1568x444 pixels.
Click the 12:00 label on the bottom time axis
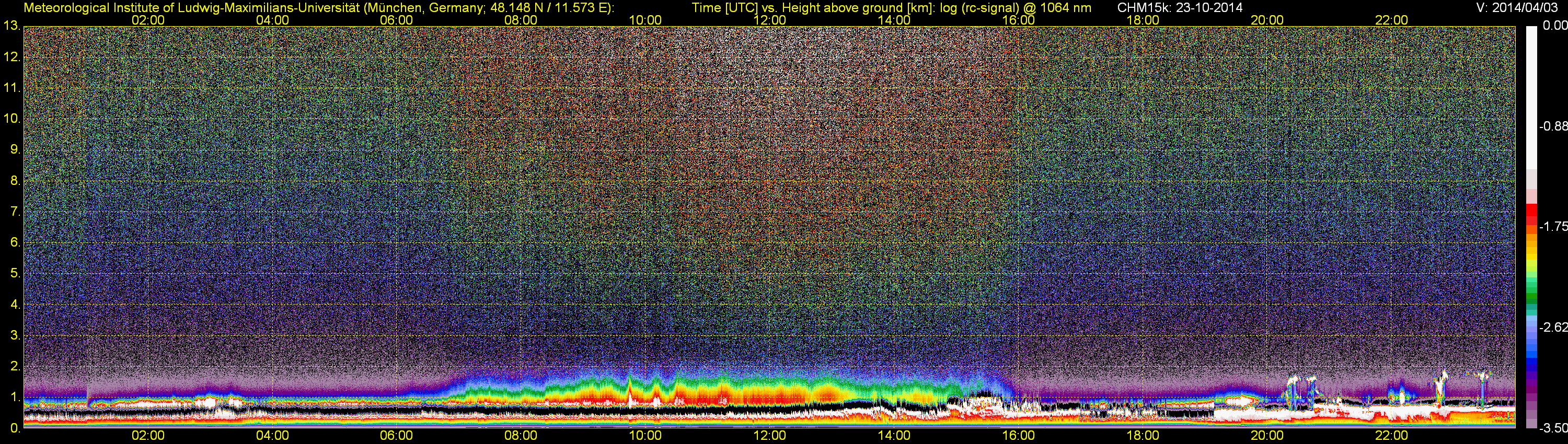click(769, 436)
